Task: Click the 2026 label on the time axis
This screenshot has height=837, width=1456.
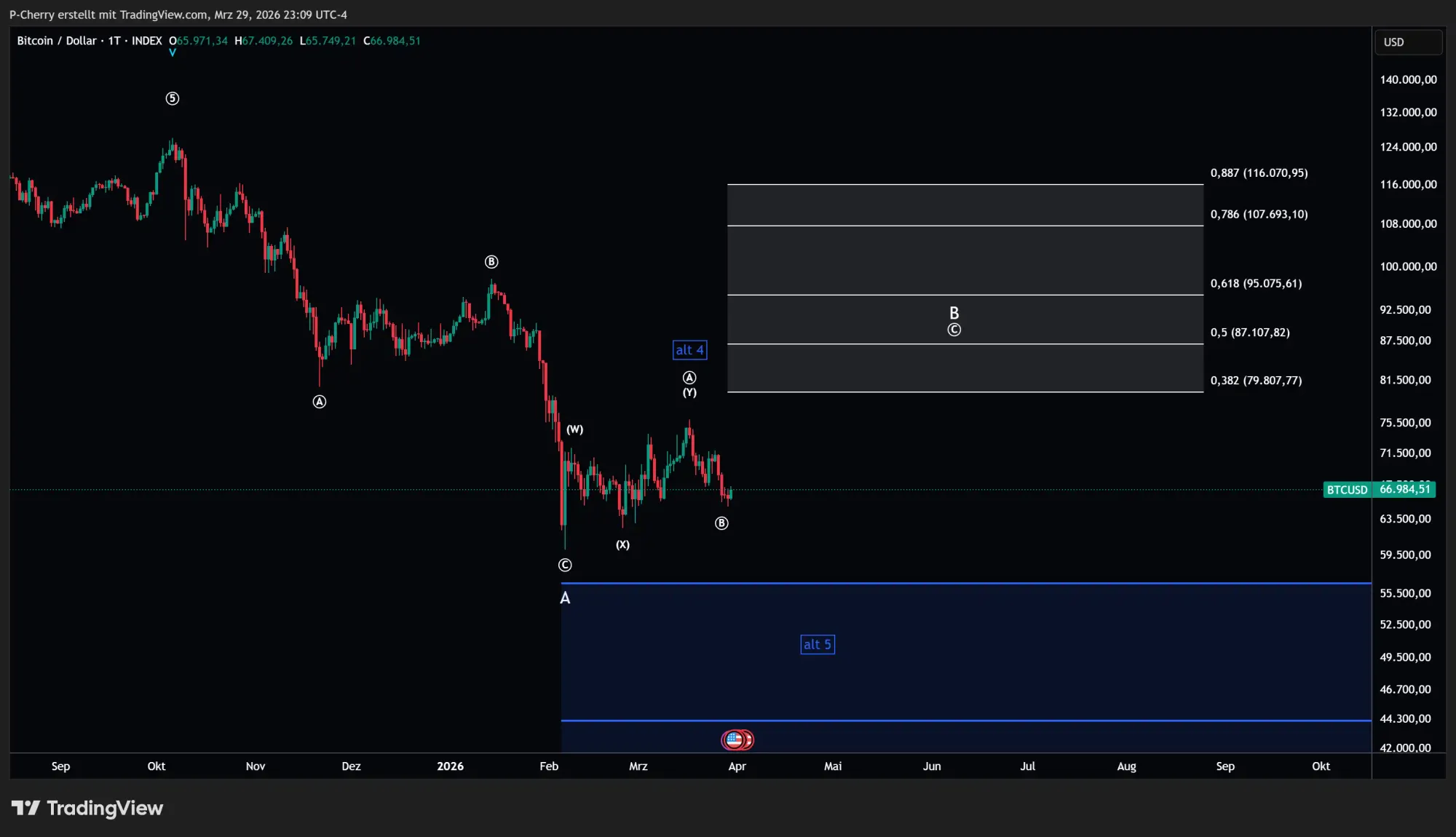Action: [x=451, y=766]
